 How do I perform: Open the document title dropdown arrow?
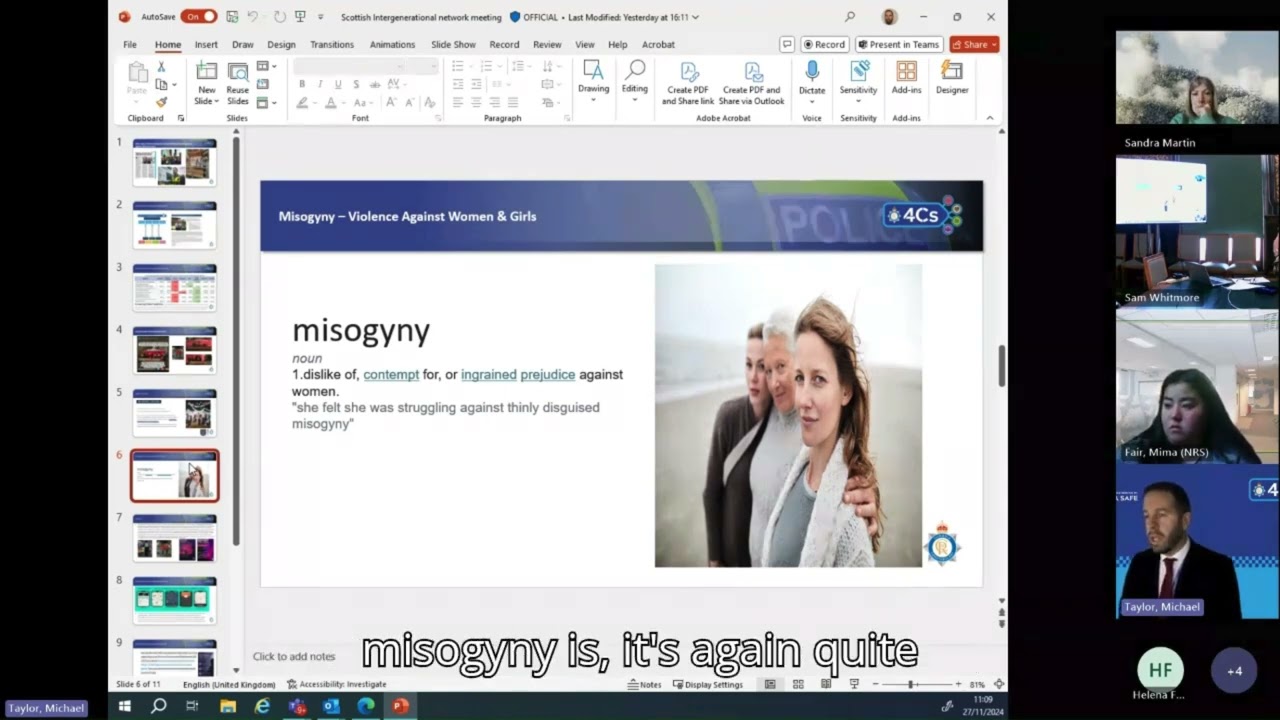pos(695,17)
